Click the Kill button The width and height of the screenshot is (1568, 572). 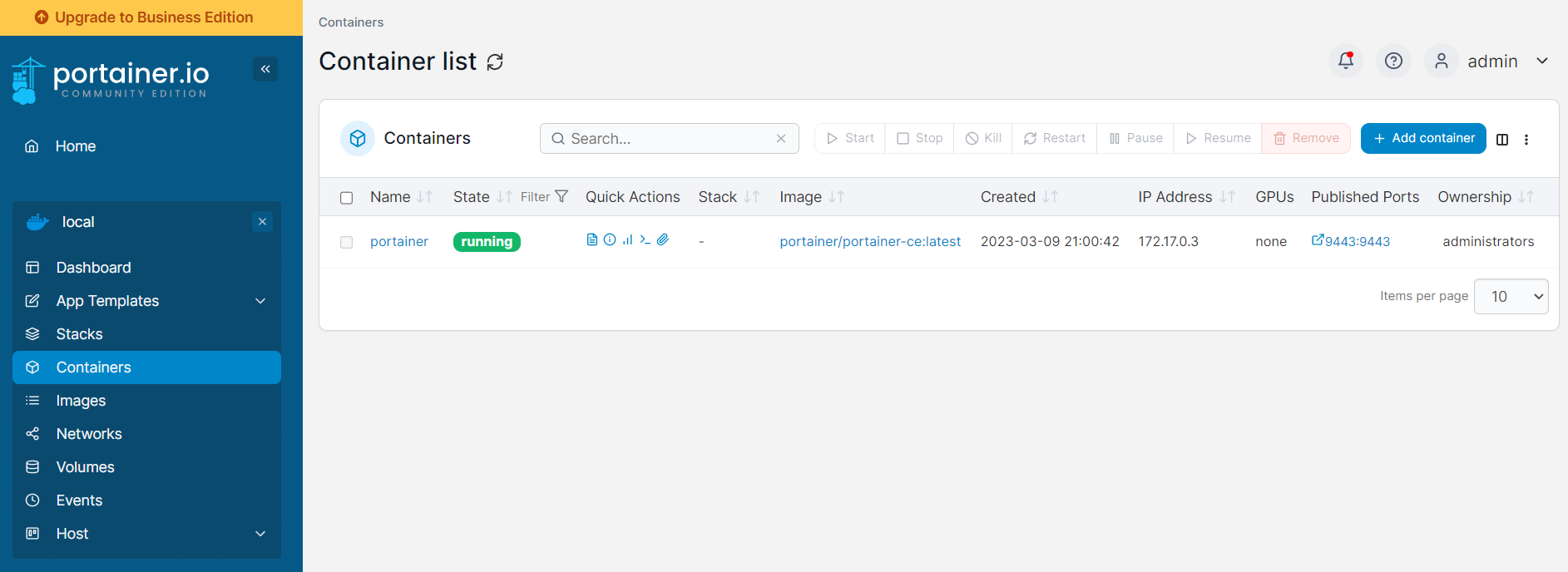click(983, 138)
